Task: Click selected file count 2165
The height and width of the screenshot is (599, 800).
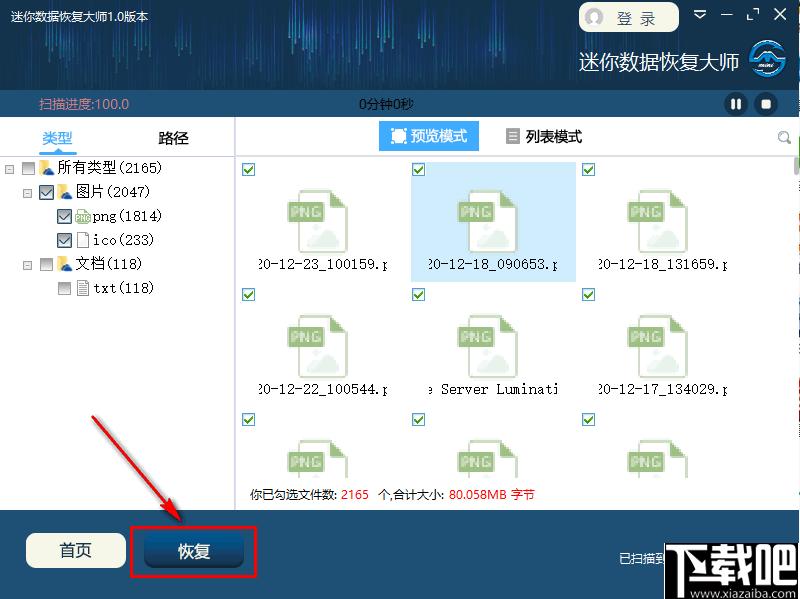Action: click(x=355, y=494)
